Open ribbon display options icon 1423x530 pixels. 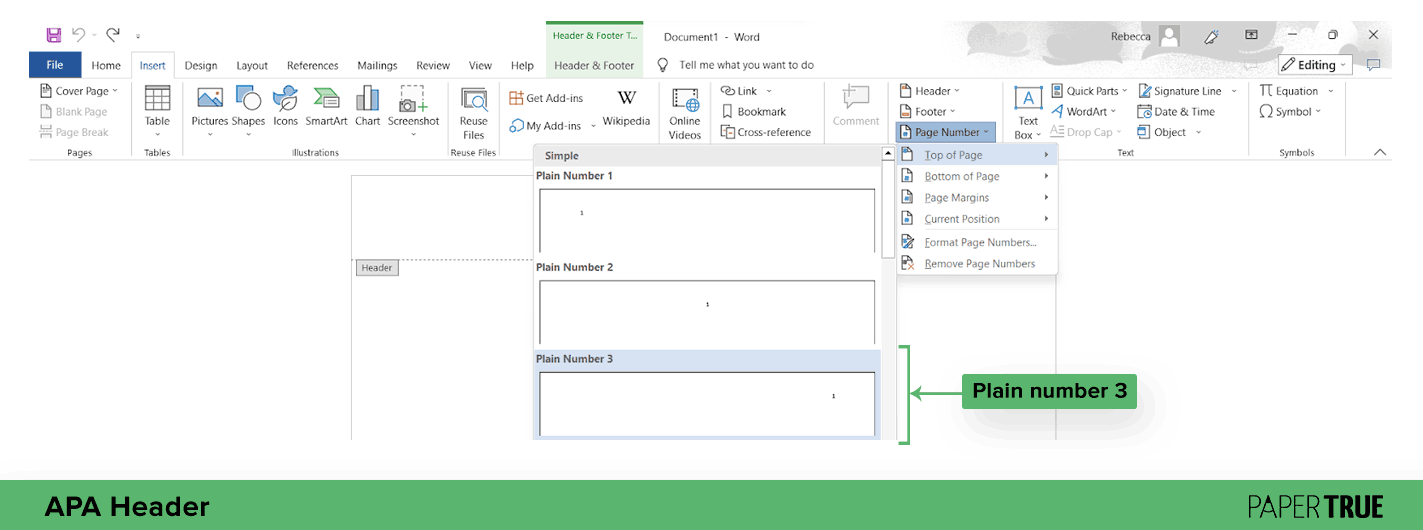[x=1251, y=35]
